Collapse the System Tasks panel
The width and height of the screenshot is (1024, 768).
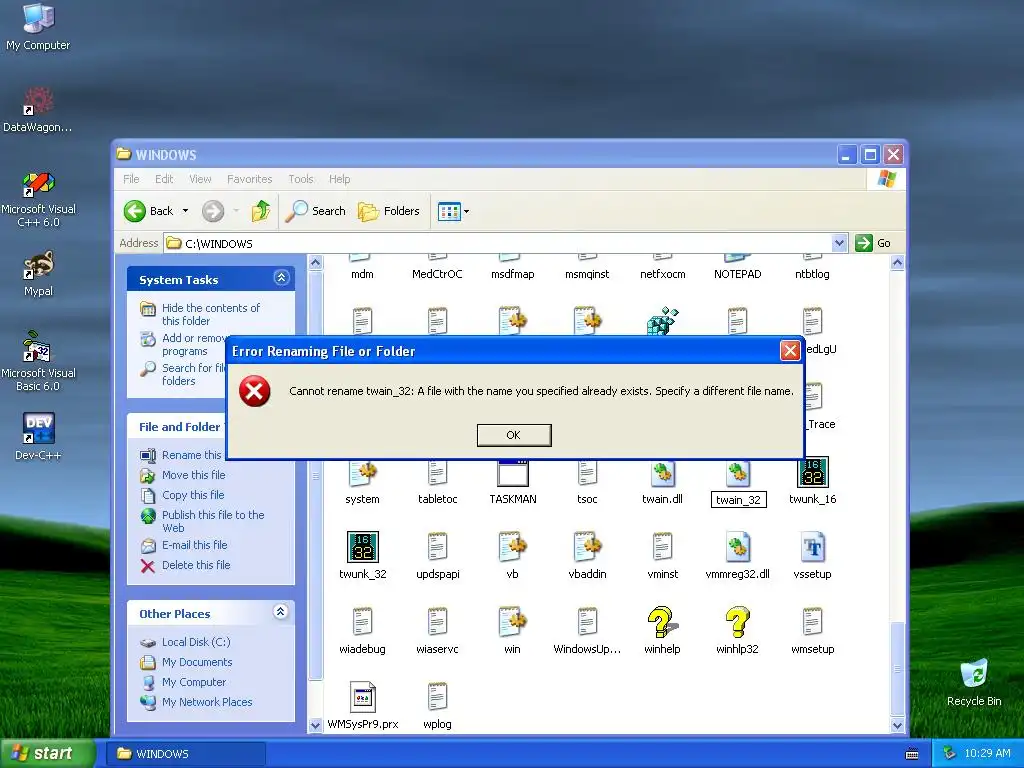point(281,278)
